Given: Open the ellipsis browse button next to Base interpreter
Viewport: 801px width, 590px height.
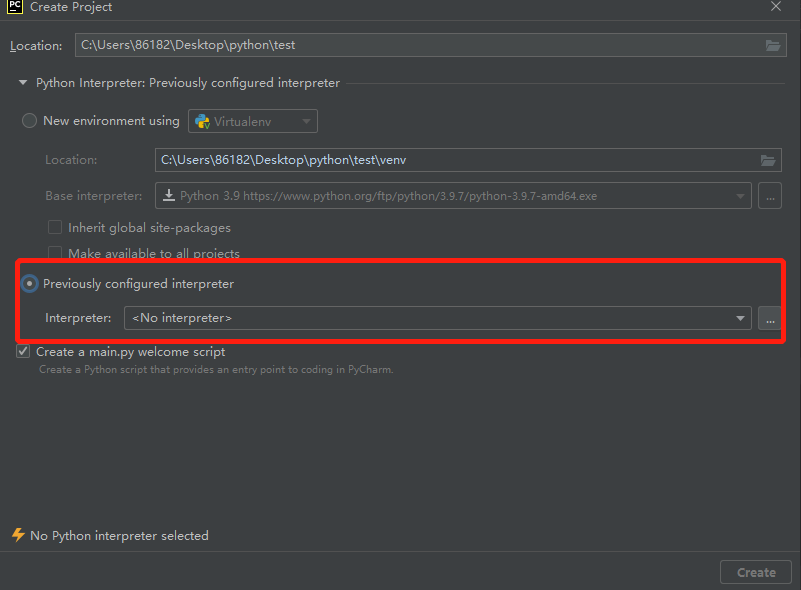Looking at the screenshot, I should pos(770,196).
